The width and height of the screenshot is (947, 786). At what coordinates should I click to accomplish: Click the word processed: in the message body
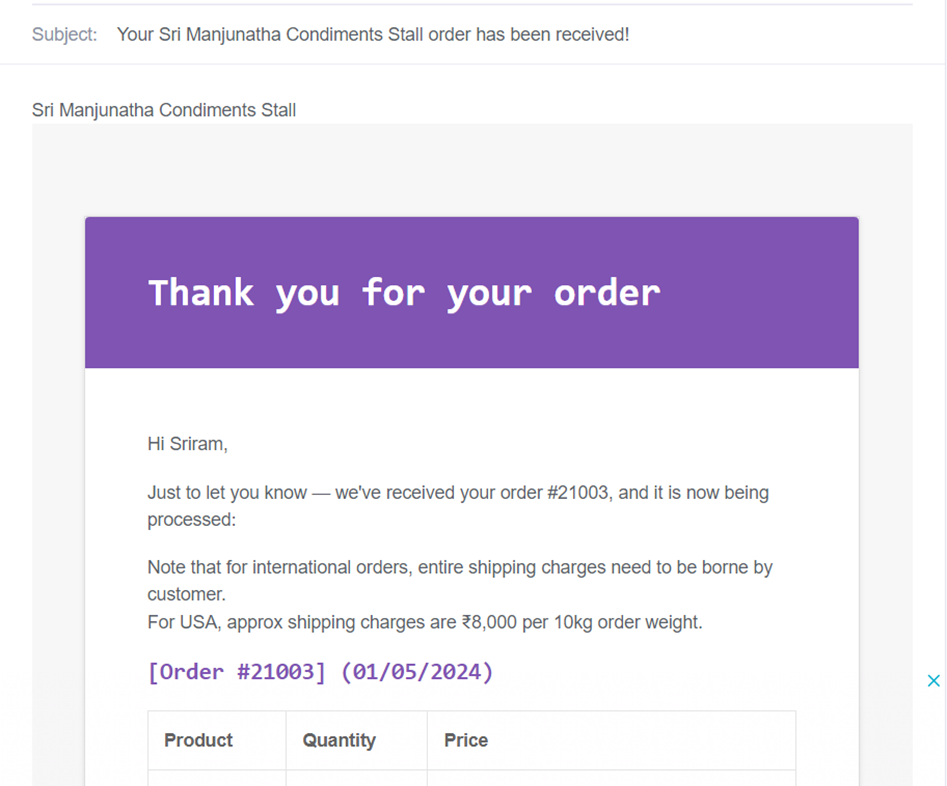point(191,520)
